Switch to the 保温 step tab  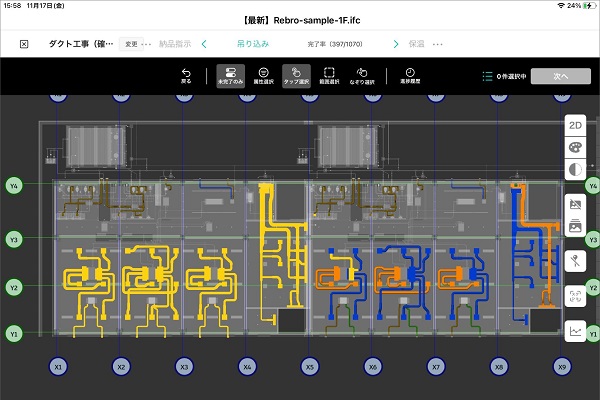coord(416,44)
